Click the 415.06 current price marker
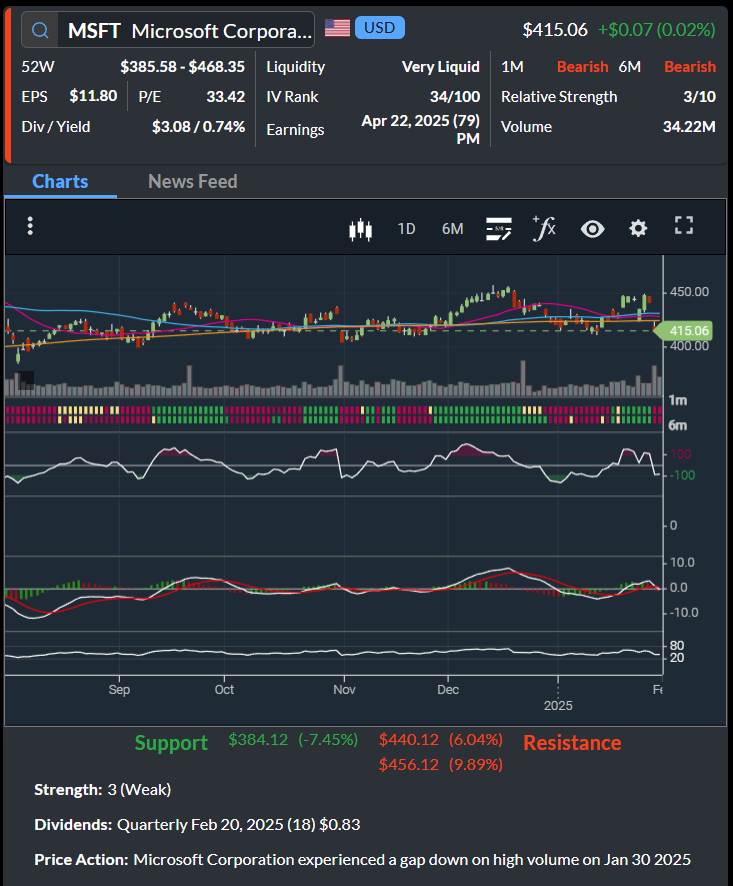 [x=684, y=331]
